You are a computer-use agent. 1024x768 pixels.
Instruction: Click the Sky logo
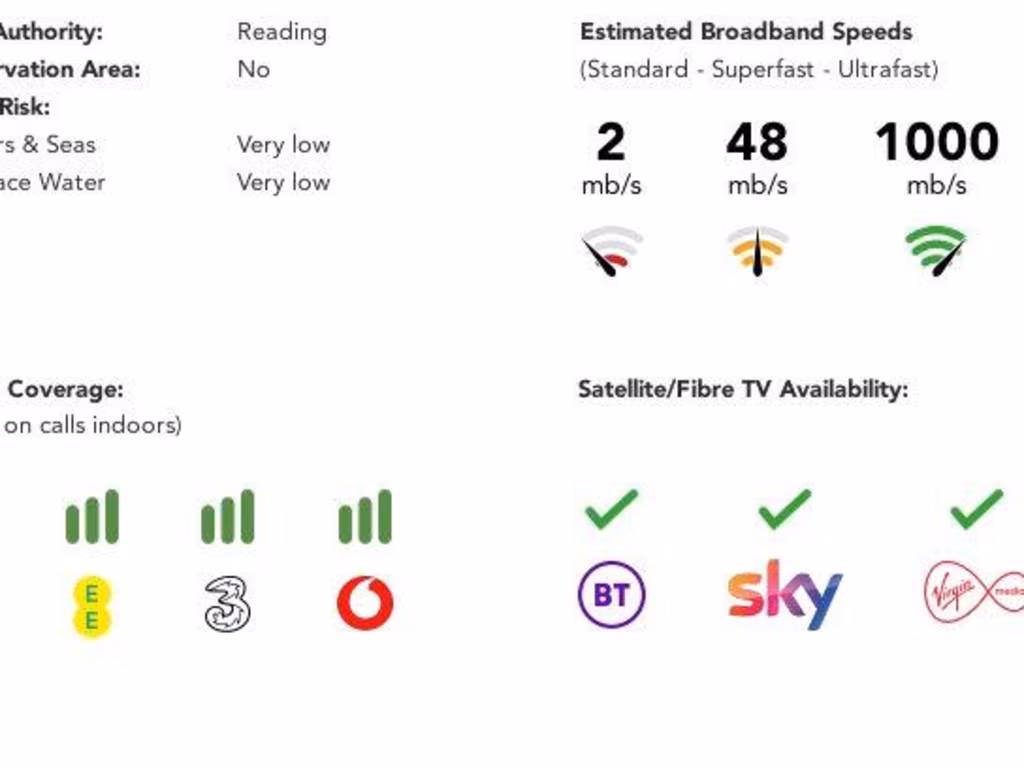pyautogui.click(x=785, y=594)
